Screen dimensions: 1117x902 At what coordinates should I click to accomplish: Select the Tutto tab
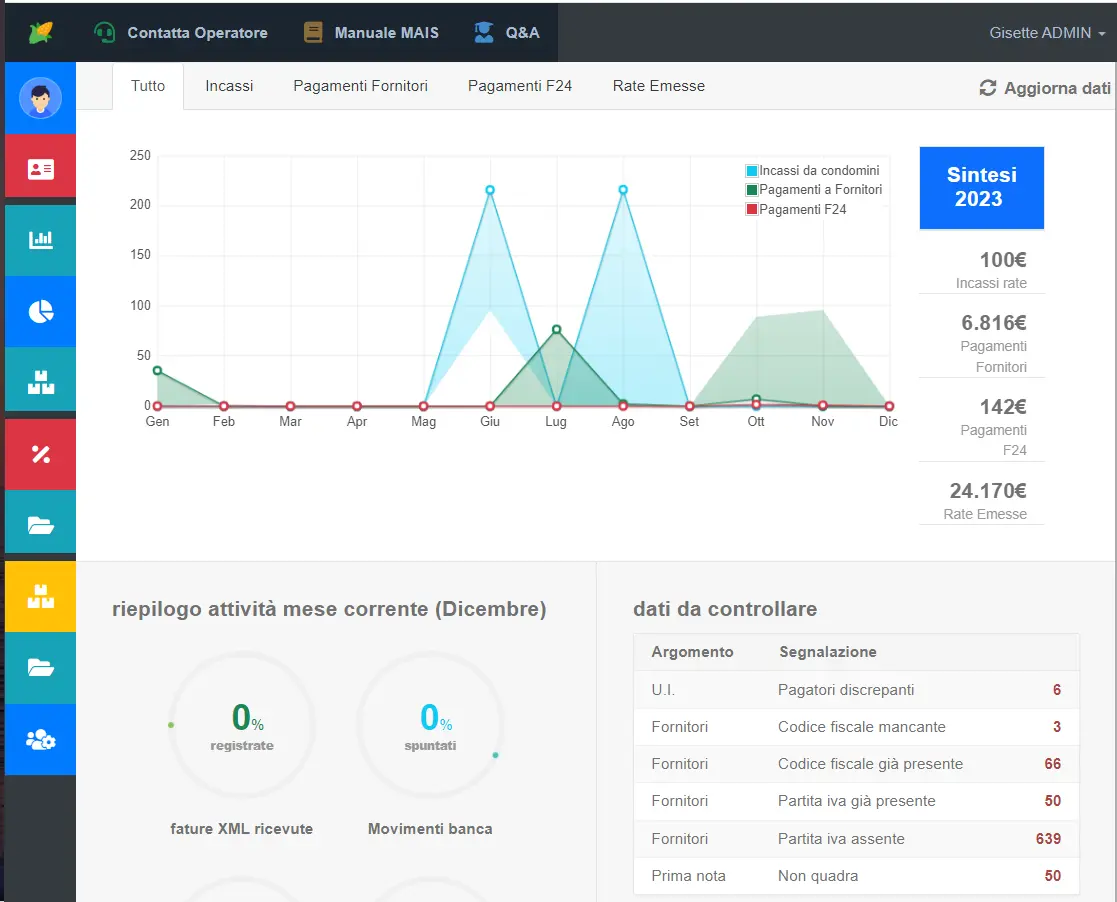[148, 86]
